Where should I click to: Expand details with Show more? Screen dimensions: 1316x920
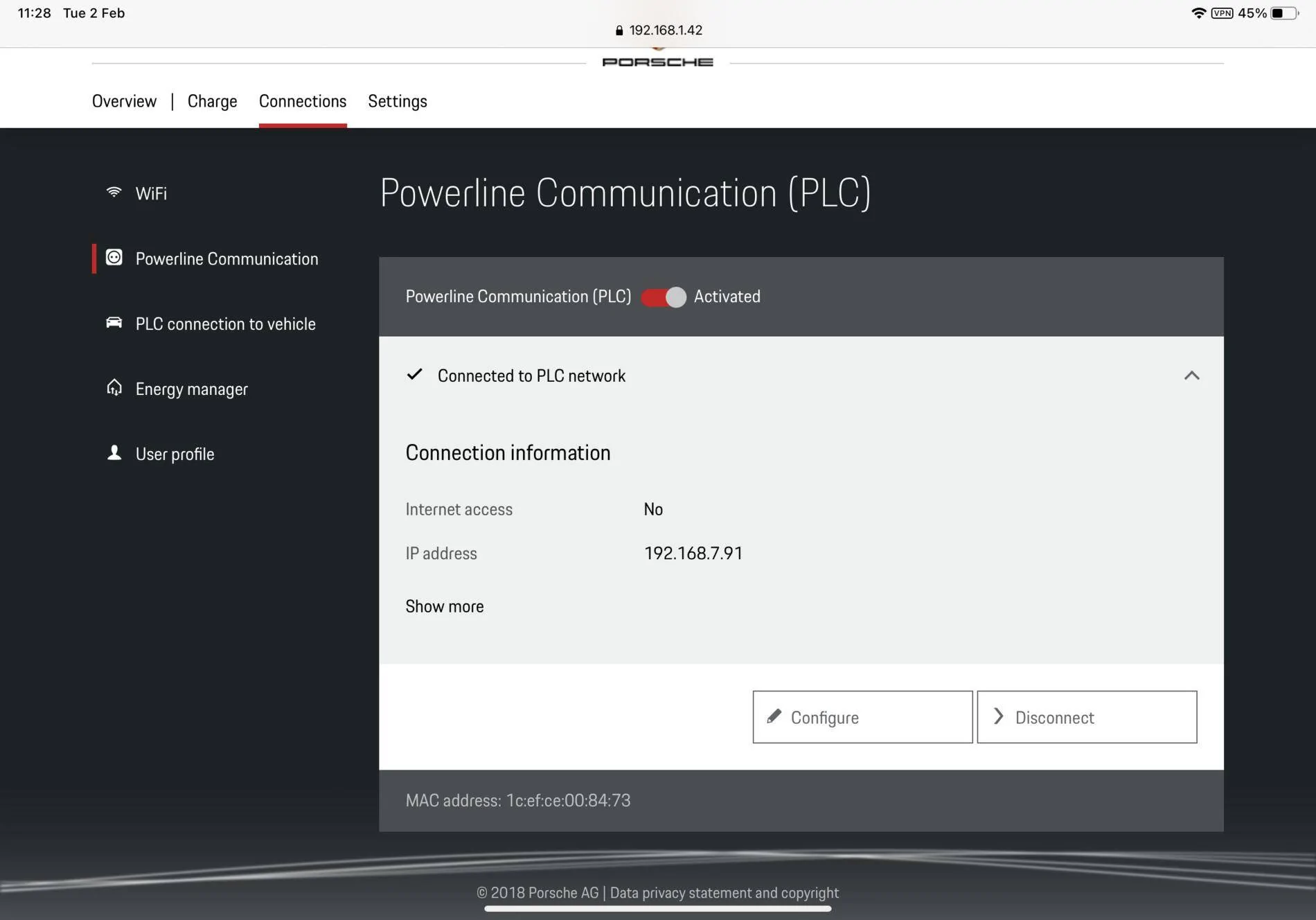click(x=445, y=606)
